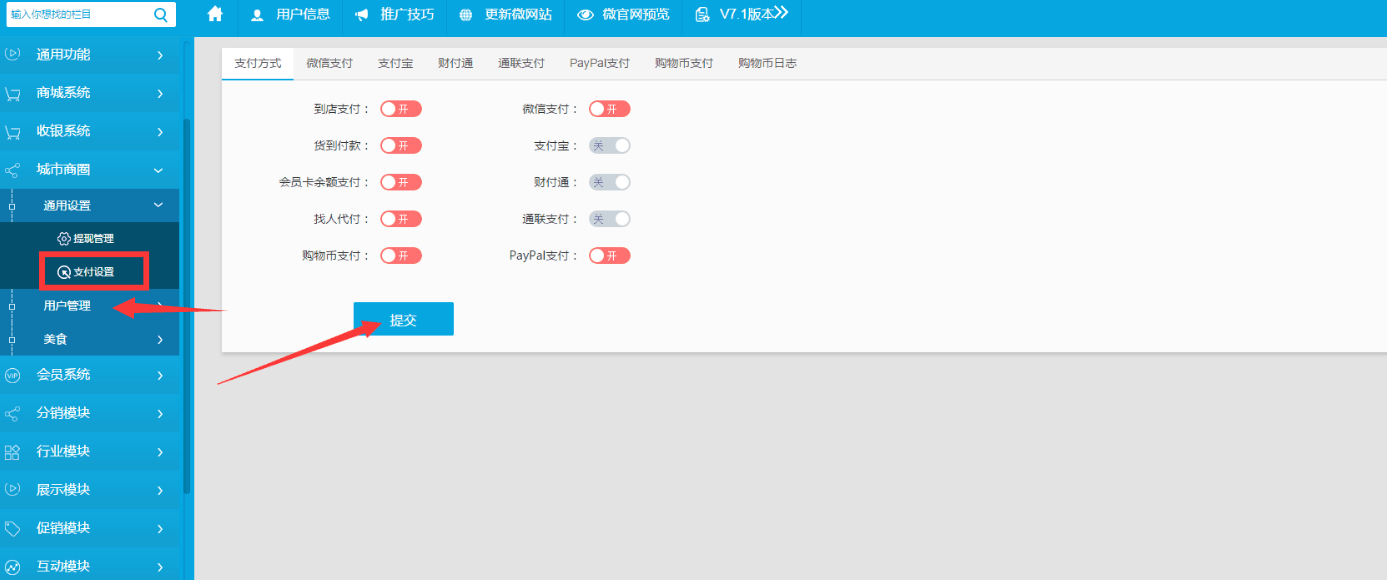
Task: Expand the 会员系统 menu chevron
Action: (x=160, y=375)
